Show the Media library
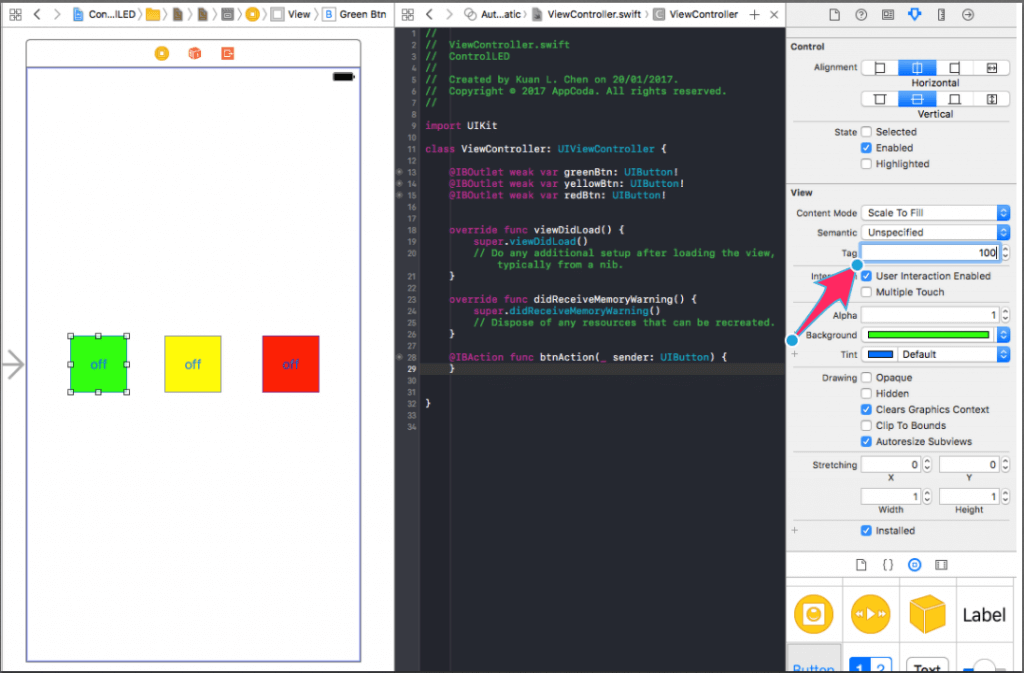The height and width of the screenshot is (673, 1024). [x=941, y=565]
